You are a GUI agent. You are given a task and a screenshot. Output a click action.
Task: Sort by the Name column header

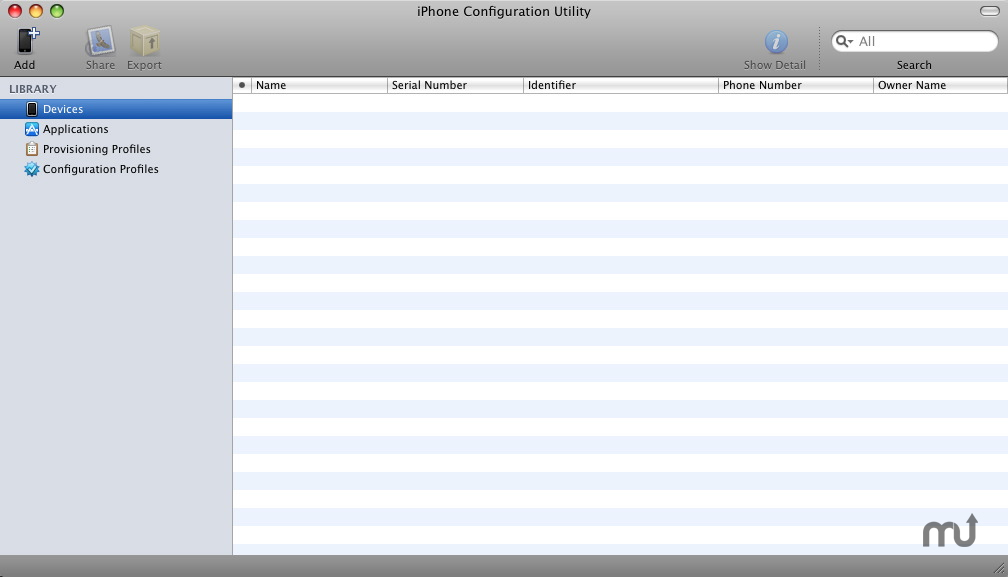(320, 85)
